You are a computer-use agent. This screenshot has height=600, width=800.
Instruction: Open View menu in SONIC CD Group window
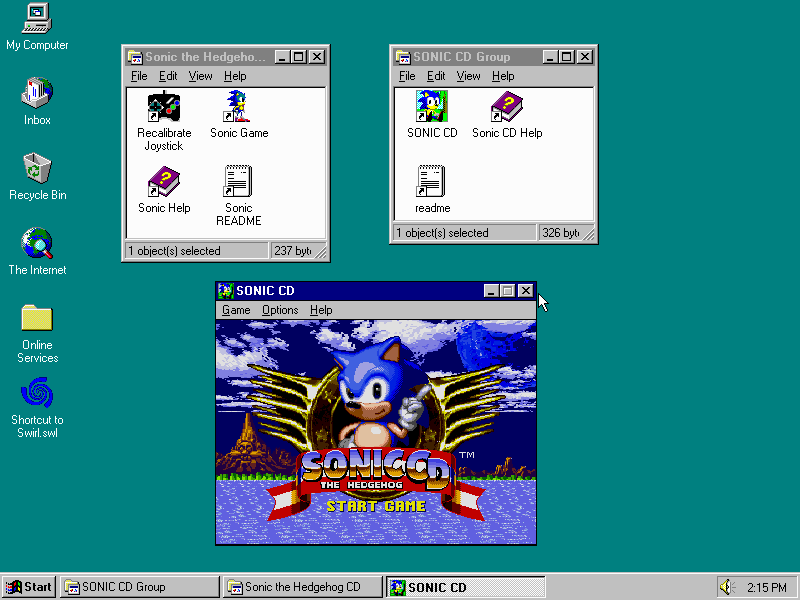point(468,76)
